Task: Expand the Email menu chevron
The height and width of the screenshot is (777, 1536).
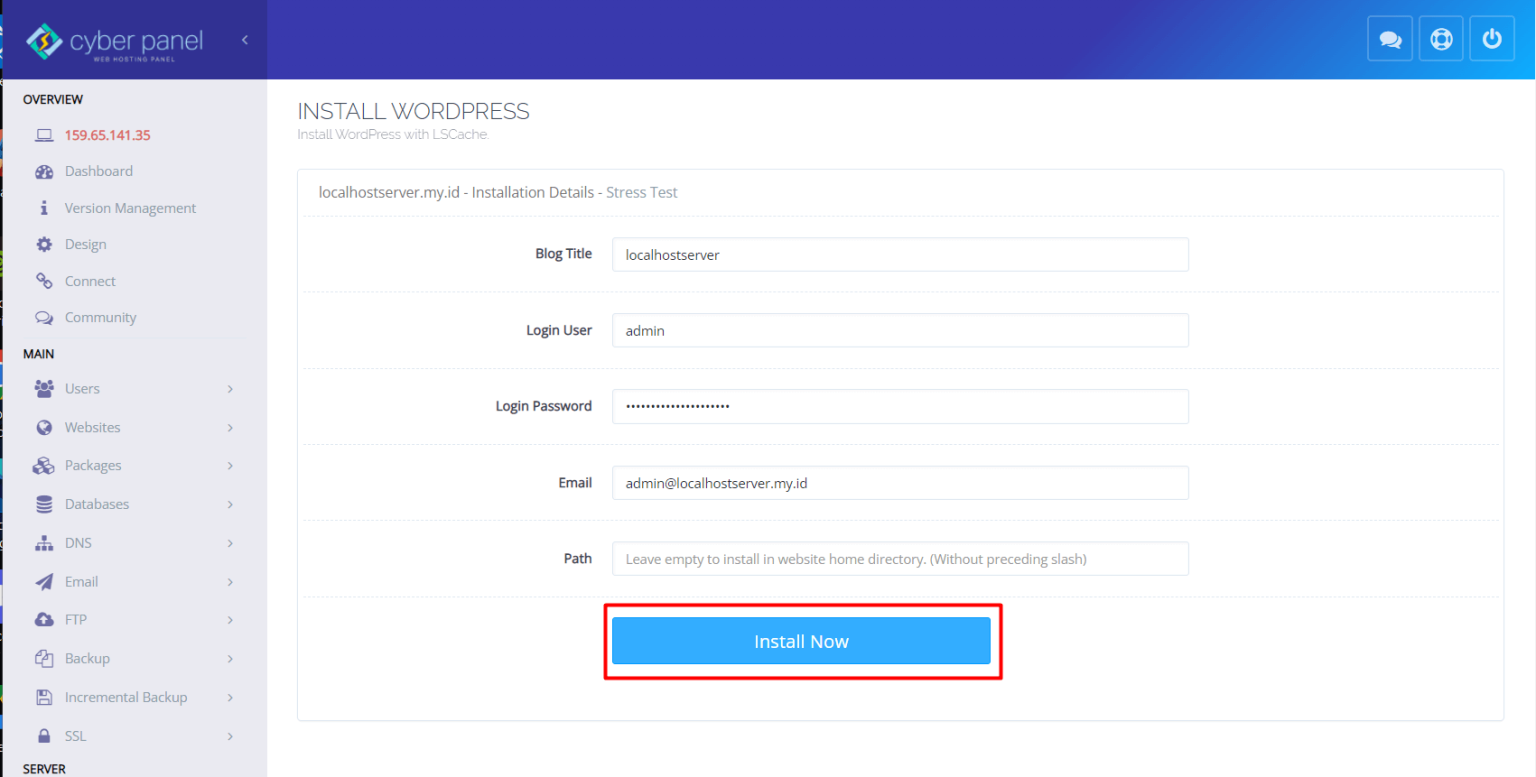Action: (x=230, y=582)
